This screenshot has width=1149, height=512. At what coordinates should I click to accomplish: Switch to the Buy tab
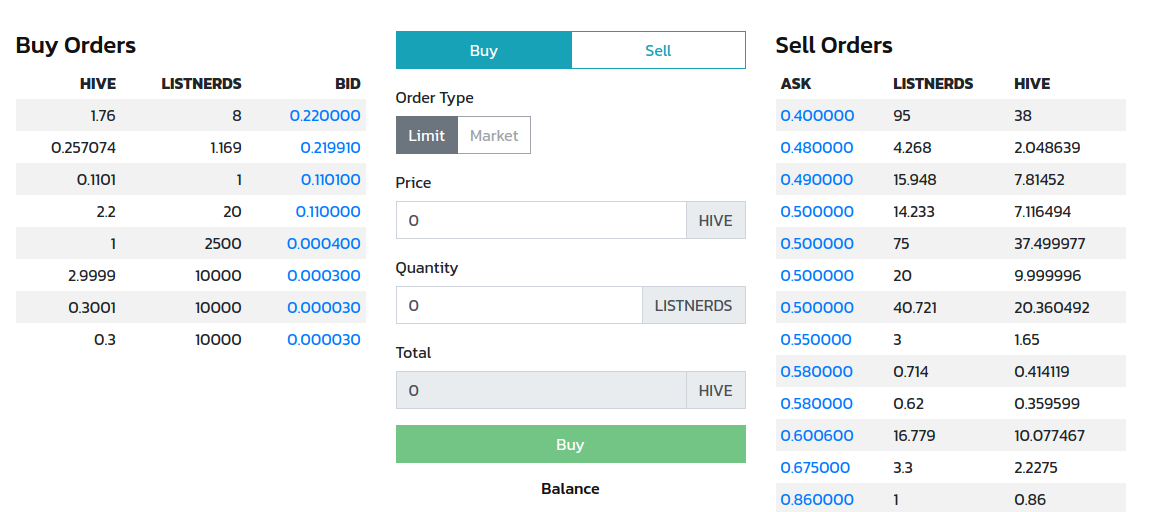click(x=484, y=51)
